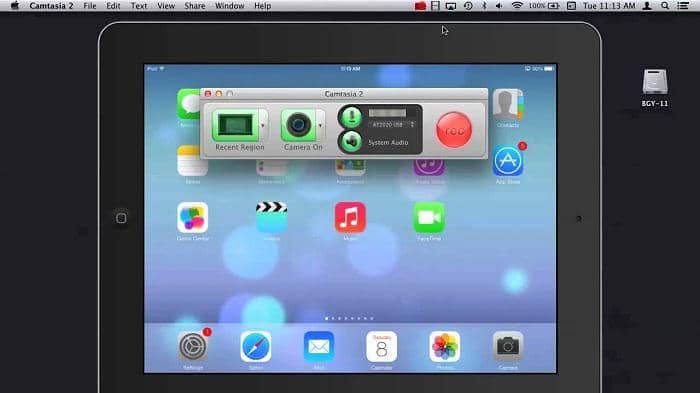Open the Text menu

138,6
